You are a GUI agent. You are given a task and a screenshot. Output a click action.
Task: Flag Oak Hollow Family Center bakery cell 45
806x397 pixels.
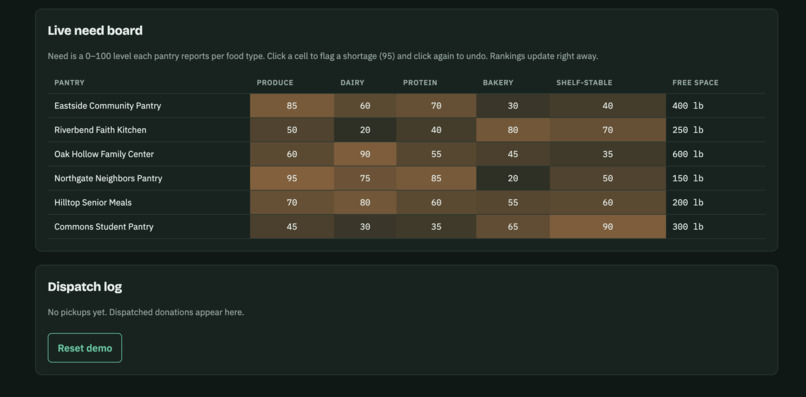click(x=513, y=154)
